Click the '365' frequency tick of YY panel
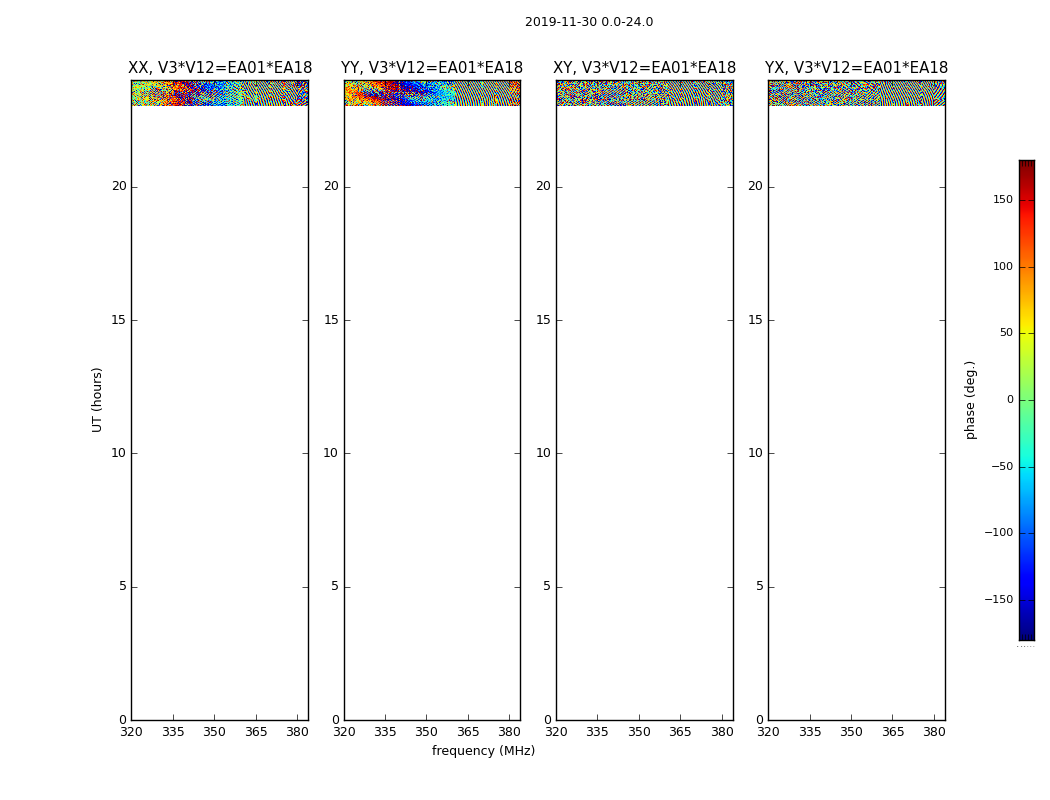 (468, 732)
